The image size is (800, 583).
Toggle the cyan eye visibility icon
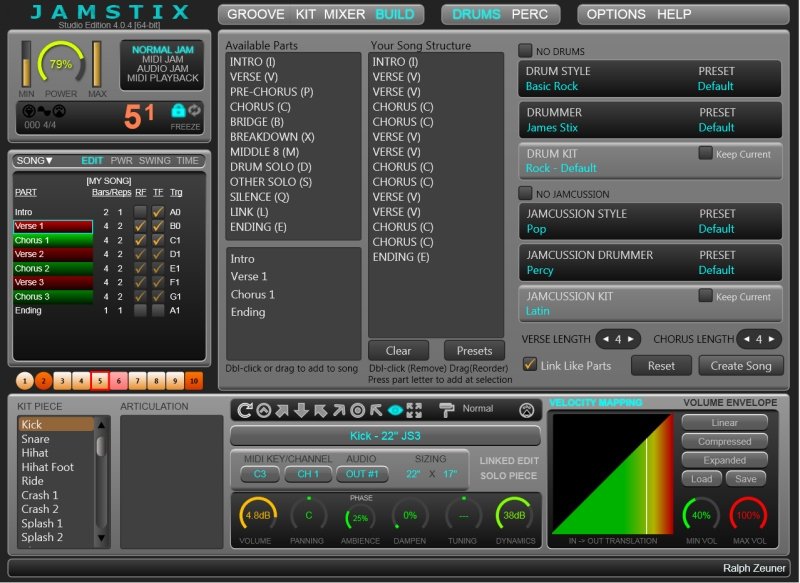click(395, 410)
